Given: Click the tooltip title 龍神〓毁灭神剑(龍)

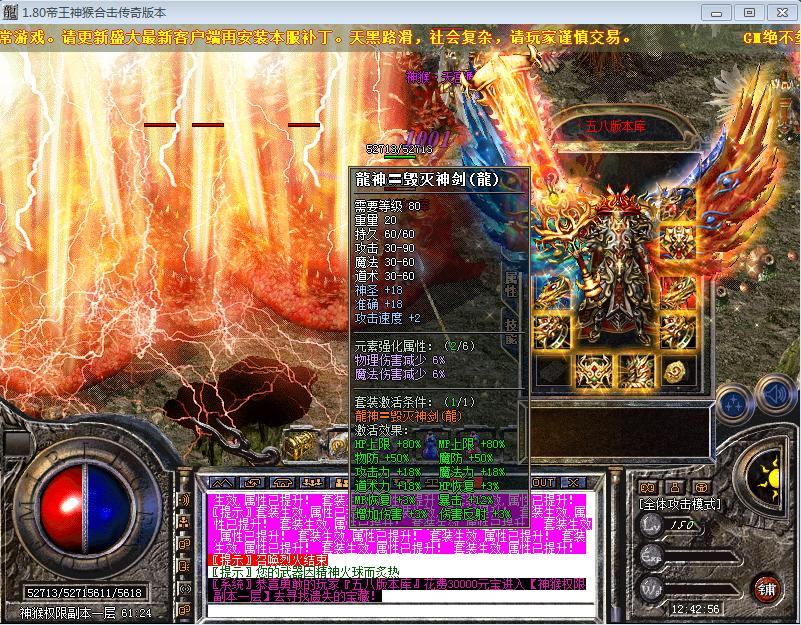Looking at the screenshot, I should coord(427,179).
